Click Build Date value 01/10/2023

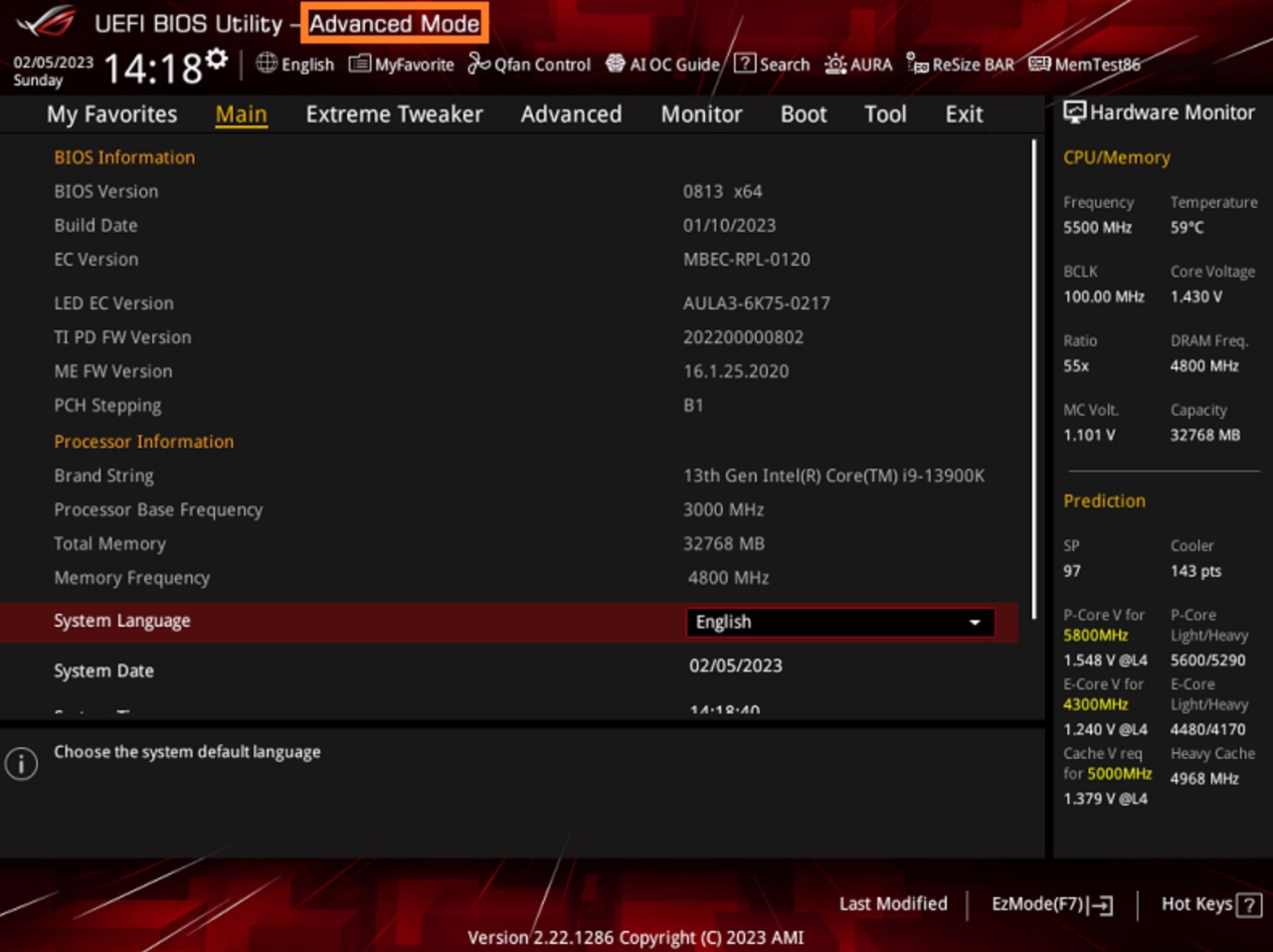[x=729, y=225]
